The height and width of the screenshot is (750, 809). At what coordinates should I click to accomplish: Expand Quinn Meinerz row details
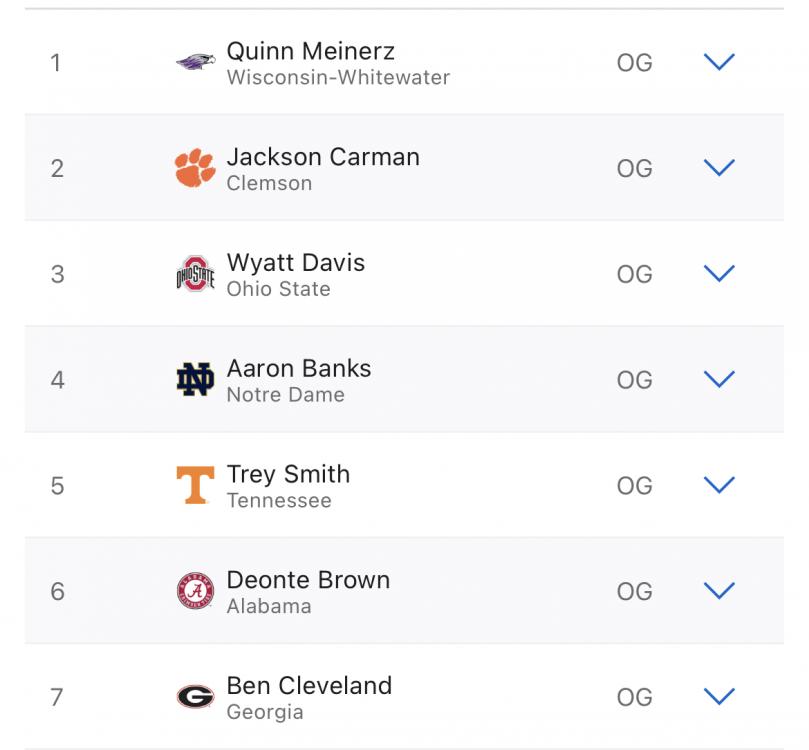pos(719,62)
